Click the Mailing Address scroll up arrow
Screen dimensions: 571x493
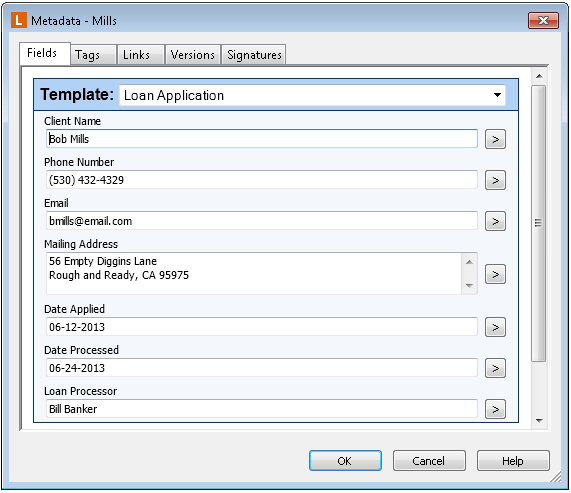pyautogui.click(x=469, y=262)
